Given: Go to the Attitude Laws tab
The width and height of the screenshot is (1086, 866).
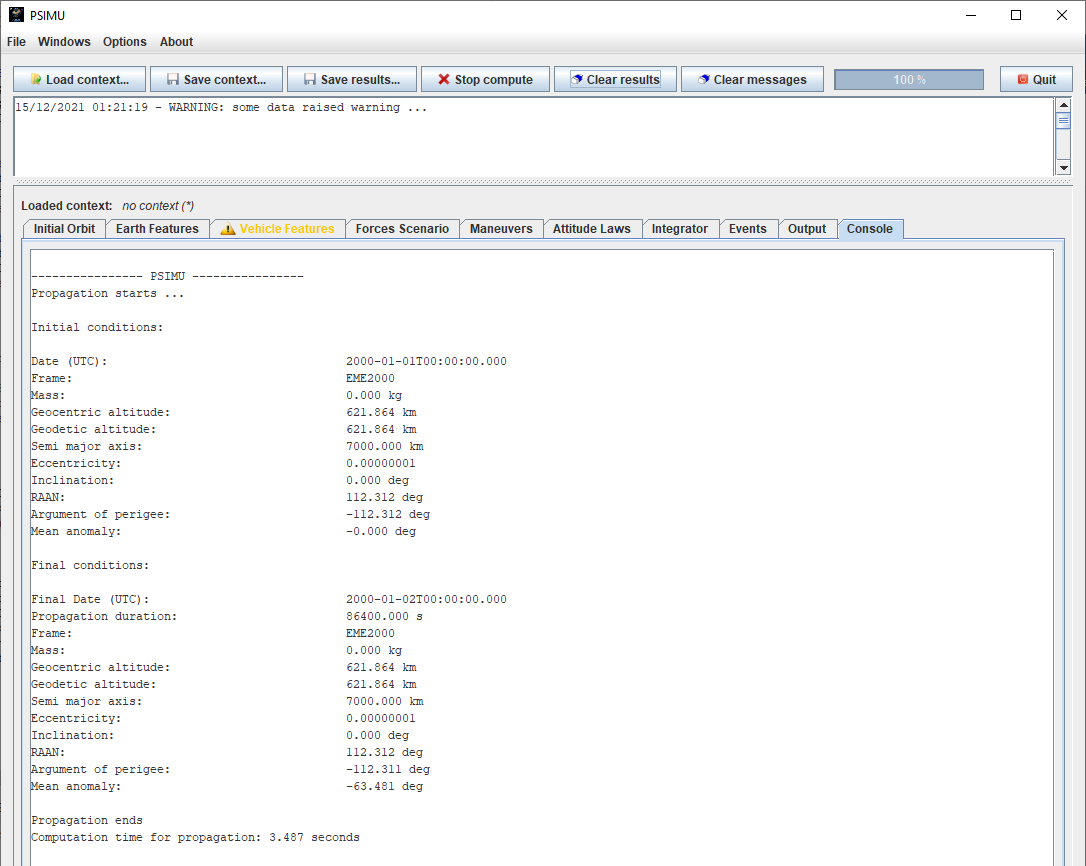Looking at the screenshot, I should [592, 229].
